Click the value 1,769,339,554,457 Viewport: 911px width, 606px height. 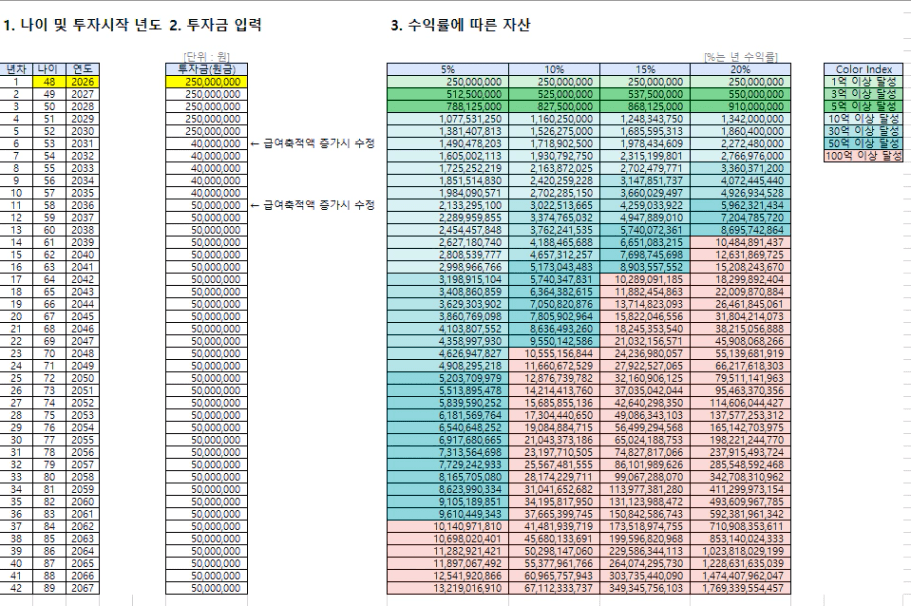pos(741,588)
